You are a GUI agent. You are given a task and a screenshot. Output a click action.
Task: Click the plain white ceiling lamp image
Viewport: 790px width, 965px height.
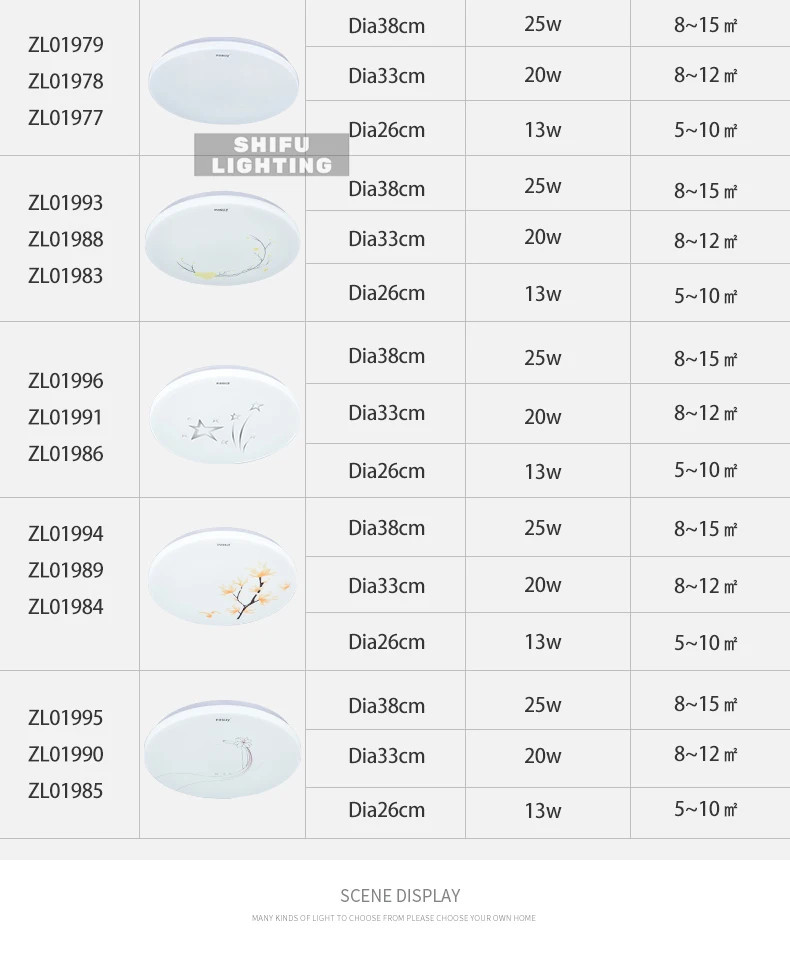click(x=223, y=80)
